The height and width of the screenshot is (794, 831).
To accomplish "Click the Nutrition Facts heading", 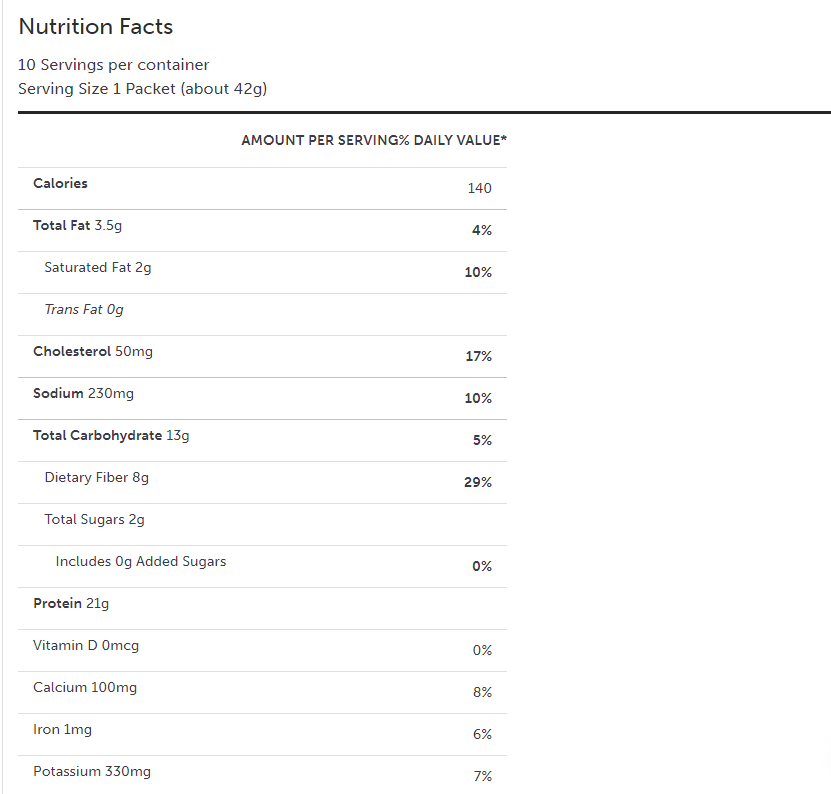I will (x=96, y=27).
